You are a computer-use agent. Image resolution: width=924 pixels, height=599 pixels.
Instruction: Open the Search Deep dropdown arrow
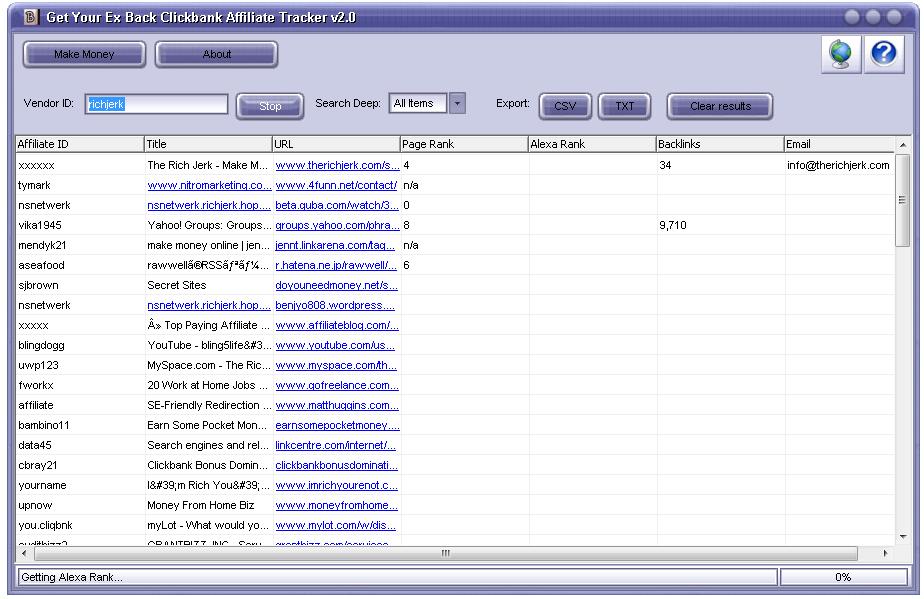click(x=457, y=104)
